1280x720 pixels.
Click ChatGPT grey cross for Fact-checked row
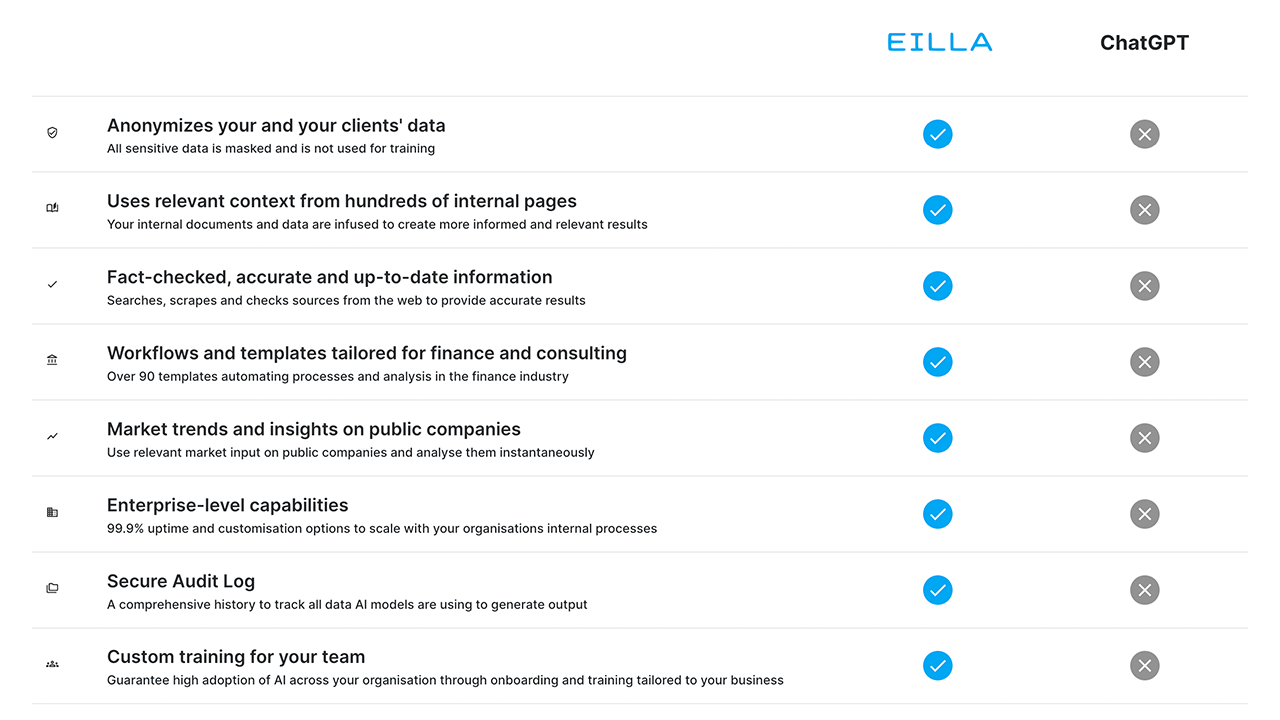pos(1144,286)
